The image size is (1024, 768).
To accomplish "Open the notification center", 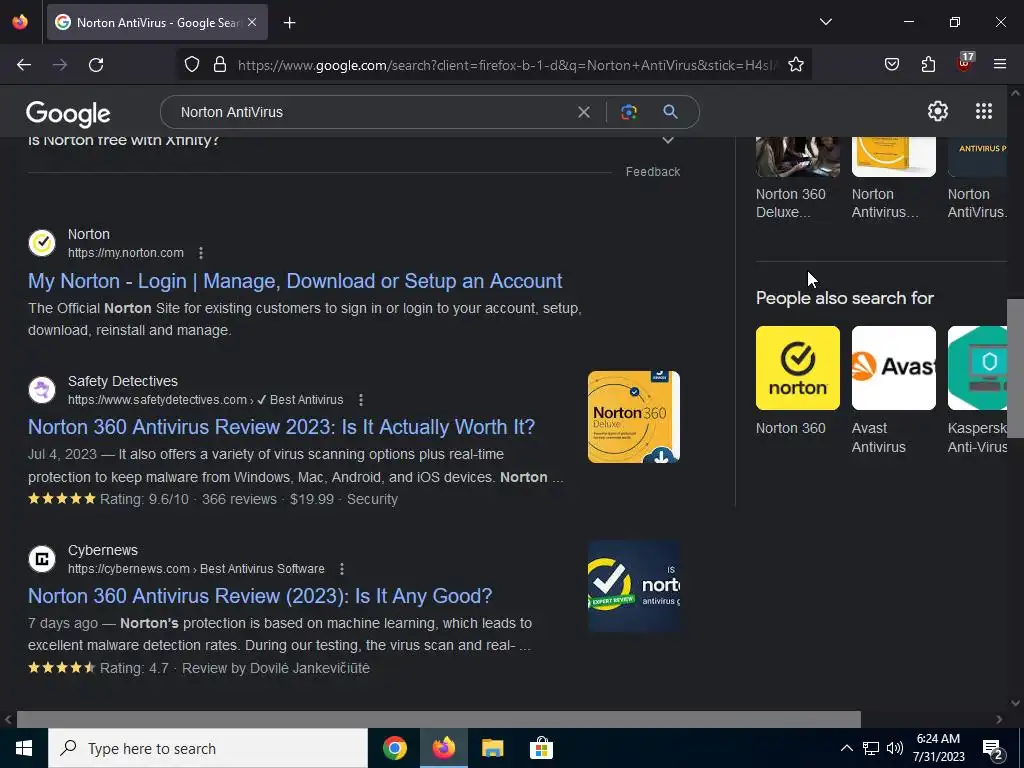I will pyautogui.click(x=993, y=749).
